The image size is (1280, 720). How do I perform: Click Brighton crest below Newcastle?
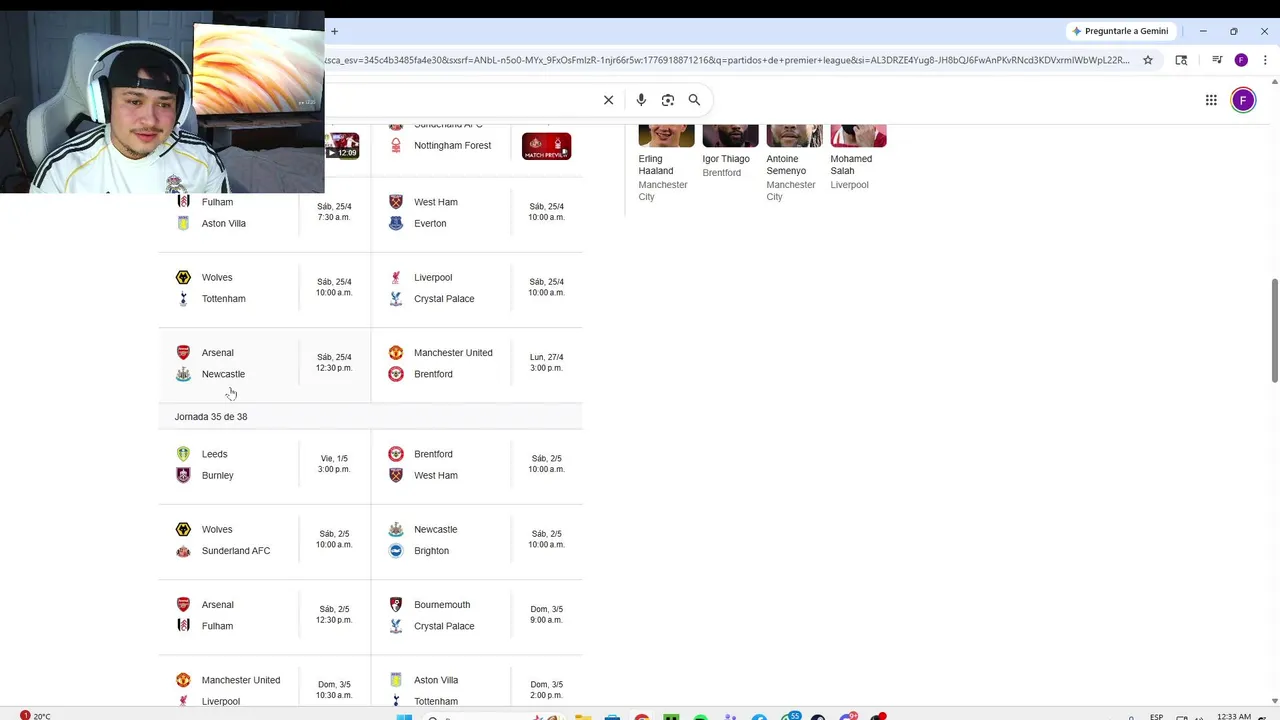[x=396, y=550]
